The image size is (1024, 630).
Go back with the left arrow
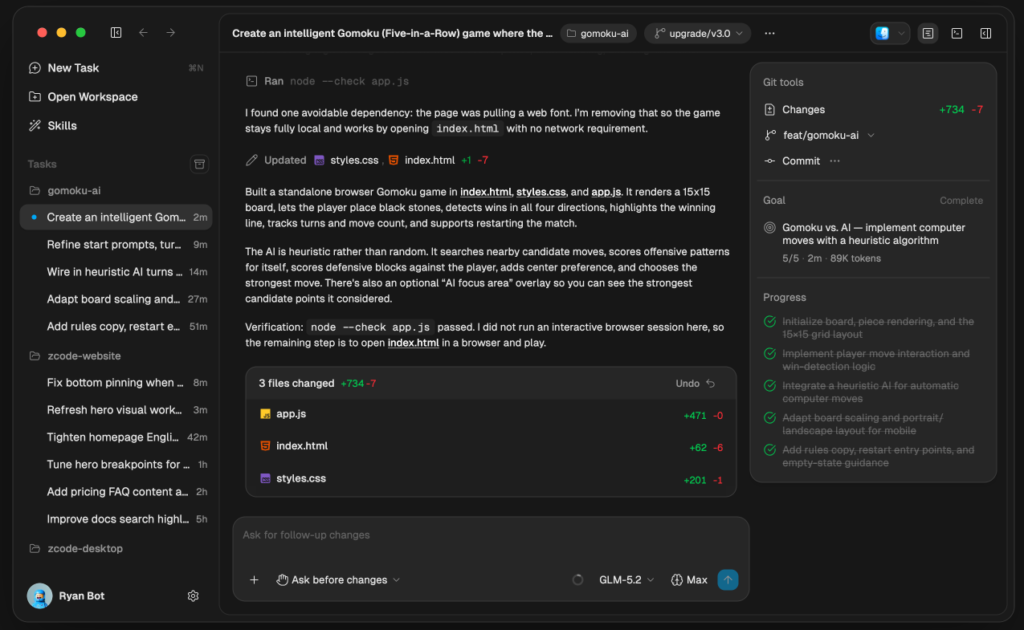click(143, 33)
